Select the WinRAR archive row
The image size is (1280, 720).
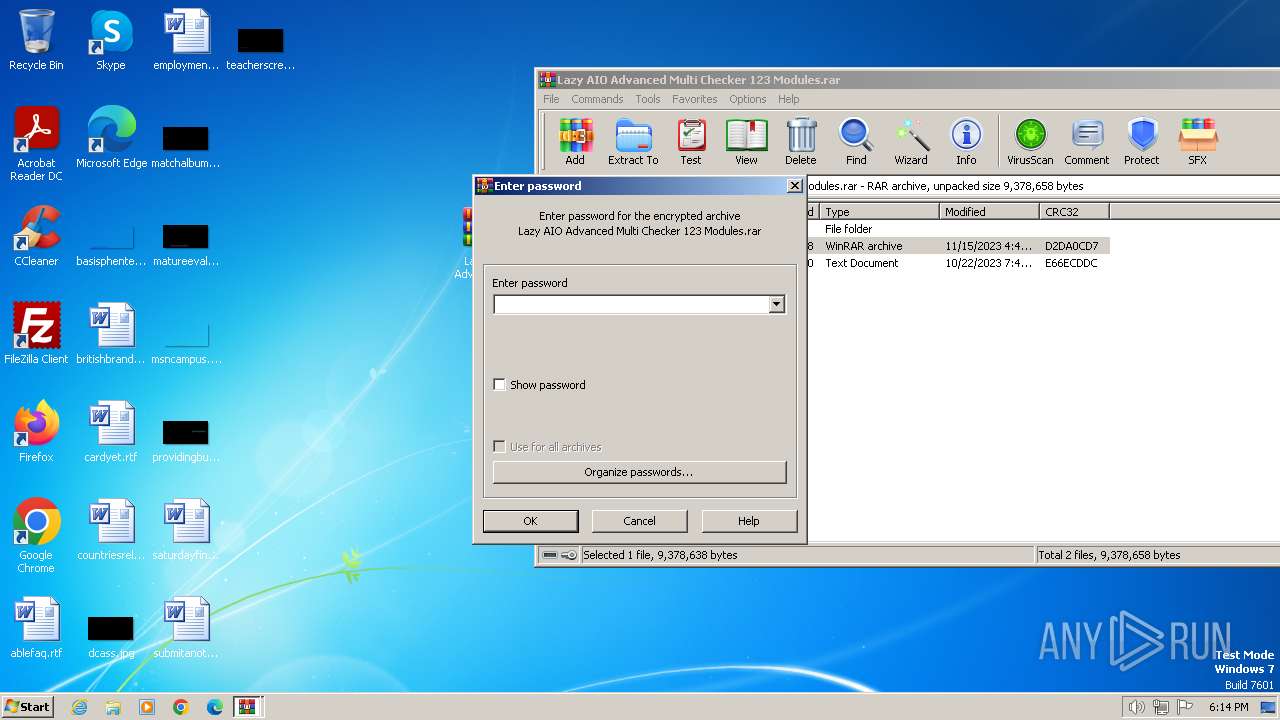[x=958, y=246]
